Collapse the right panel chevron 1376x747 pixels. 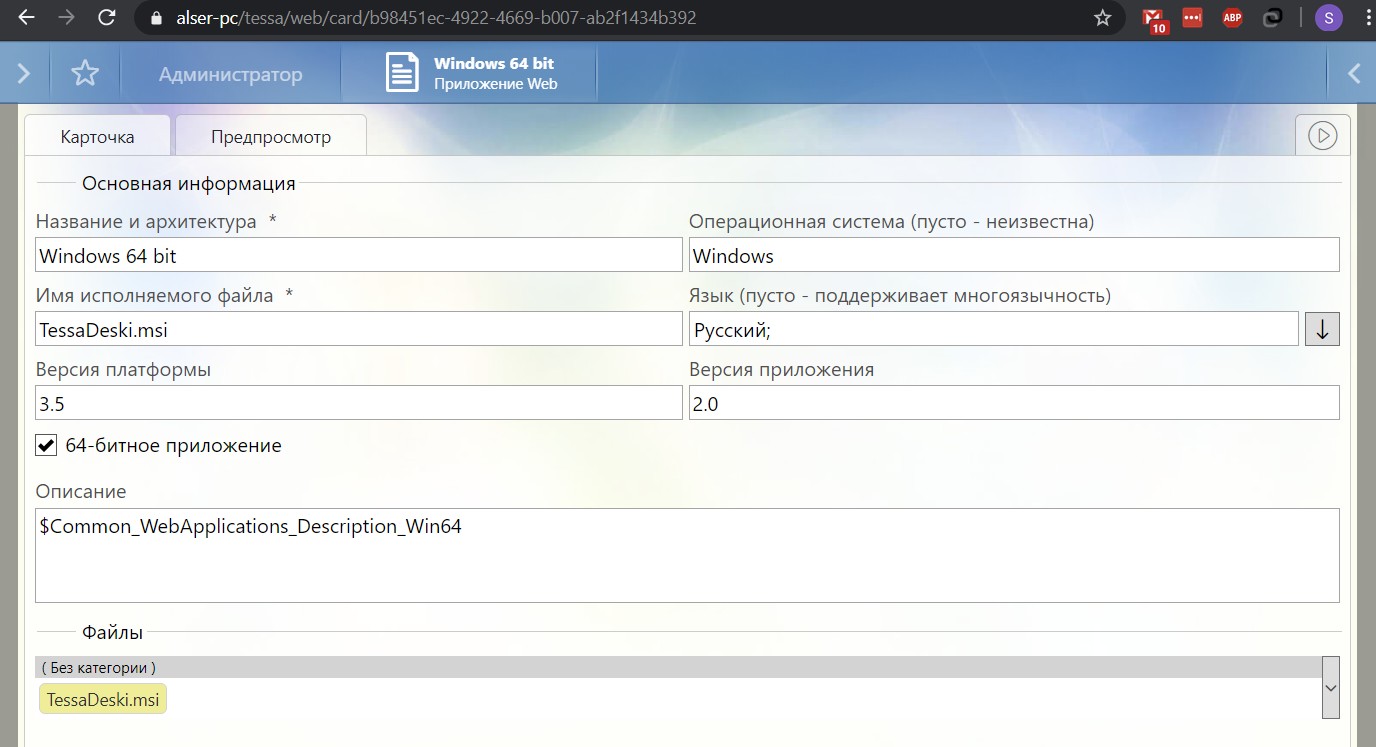pyautogui.click(x=1354, y=73)
